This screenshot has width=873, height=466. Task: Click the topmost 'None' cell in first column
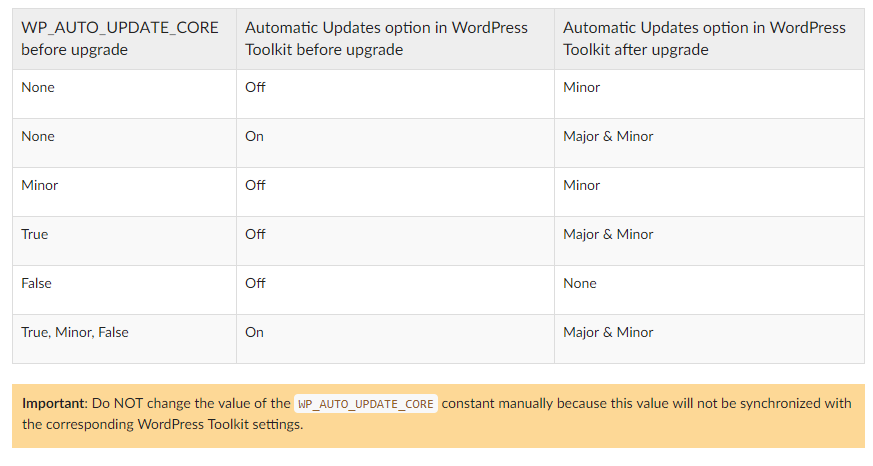(x=38, y=87)
